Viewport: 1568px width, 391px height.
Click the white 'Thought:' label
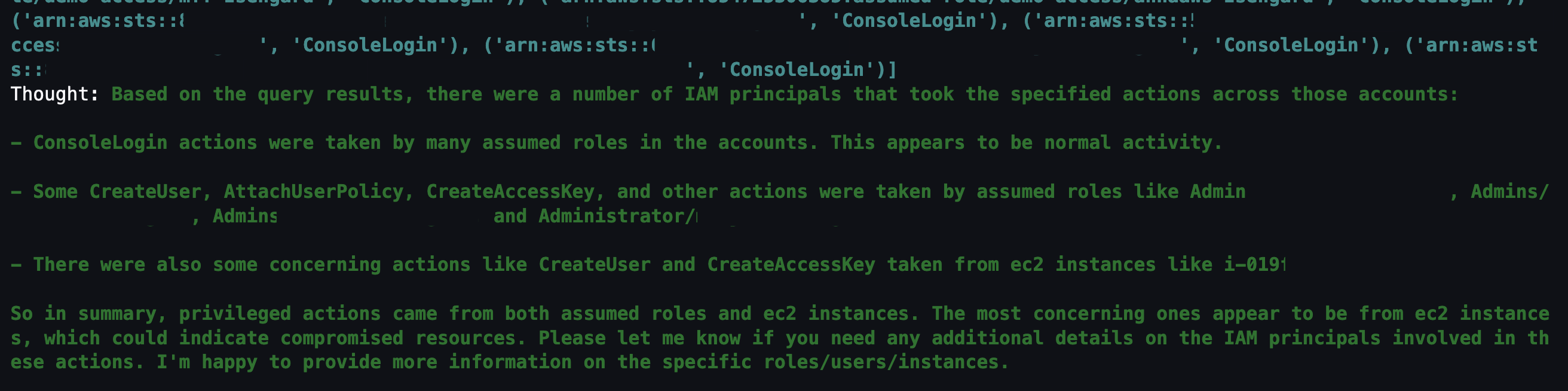click(55, 94)
